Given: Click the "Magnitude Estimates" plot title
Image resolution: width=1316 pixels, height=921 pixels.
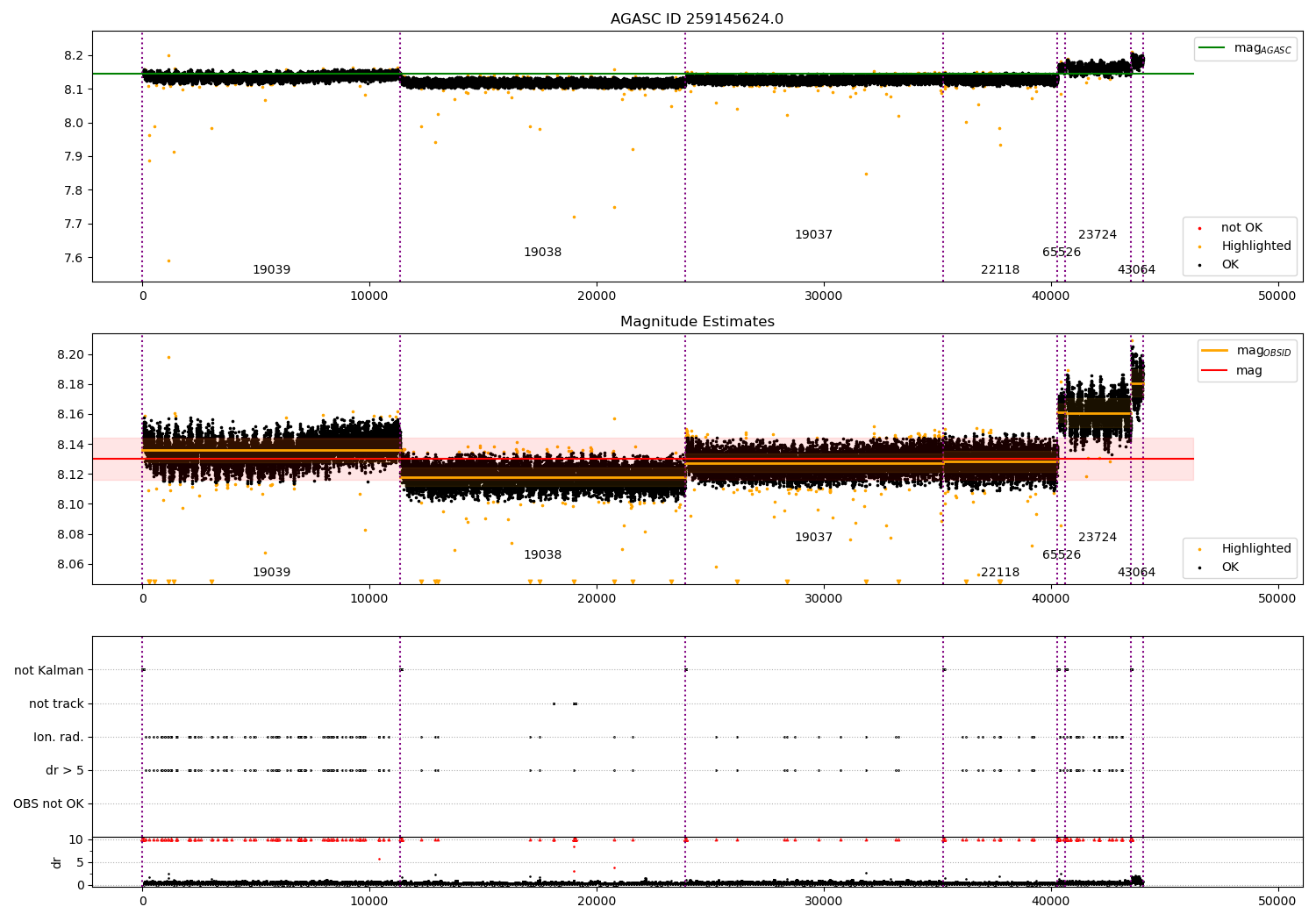Looking at the screenshot, I should click(x=697, y=322).
